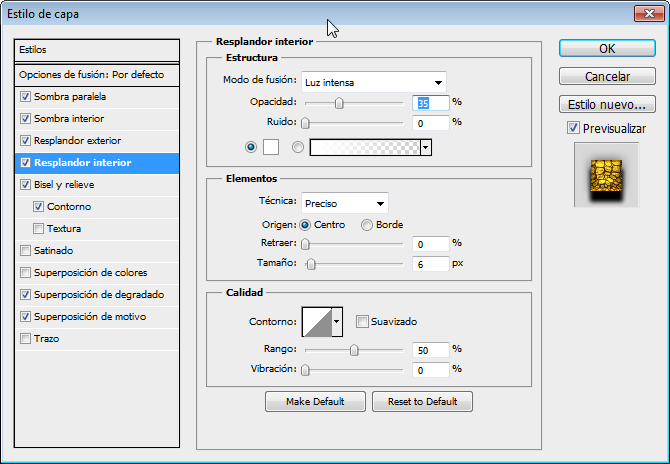Open the gradient picker arrow
The width and height of the screenshot is (670, 464).
(426, 147)
